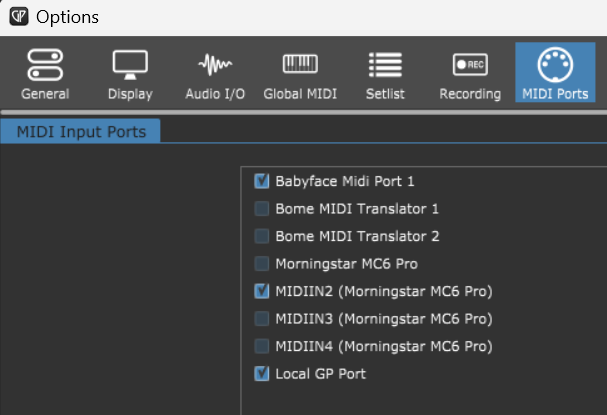Switch to Audio I/O settings
The width and height of the screenshot is (607, 415).
(213, 75)
